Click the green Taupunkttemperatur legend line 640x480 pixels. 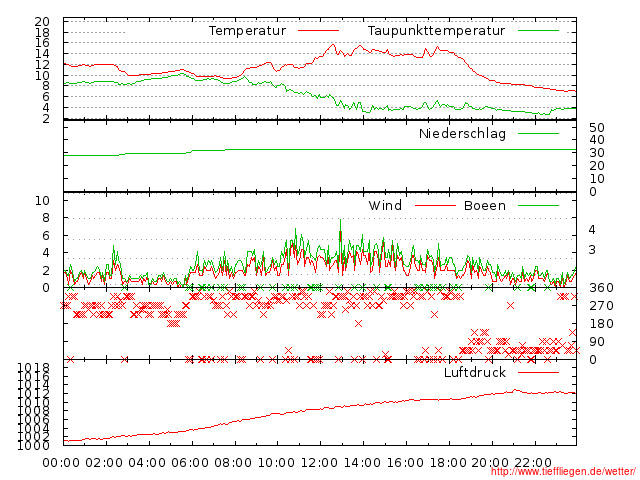538,31
